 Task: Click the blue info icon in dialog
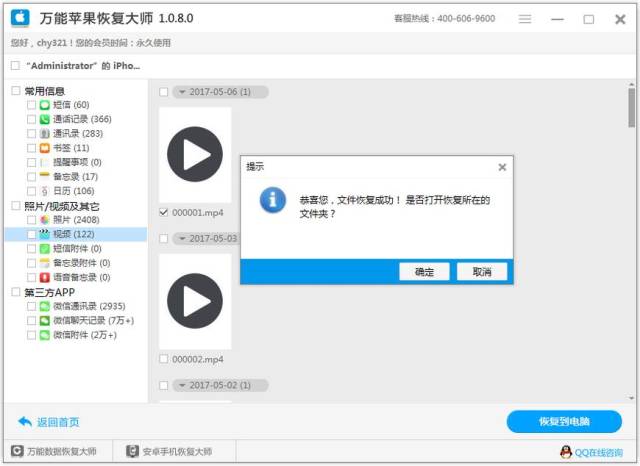point(273,200)
